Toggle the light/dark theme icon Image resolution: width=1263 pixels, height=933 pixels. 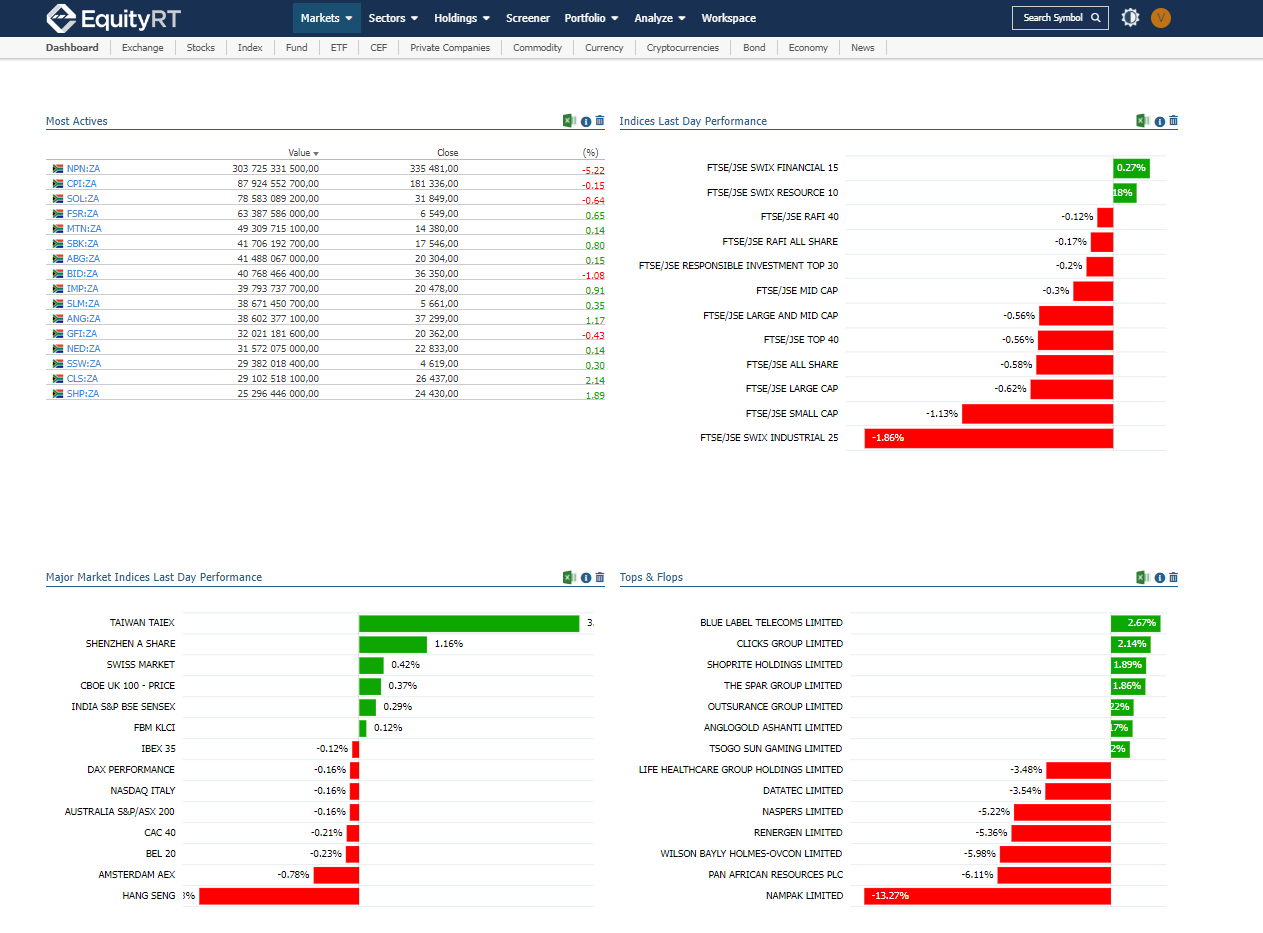(1130, 17)
